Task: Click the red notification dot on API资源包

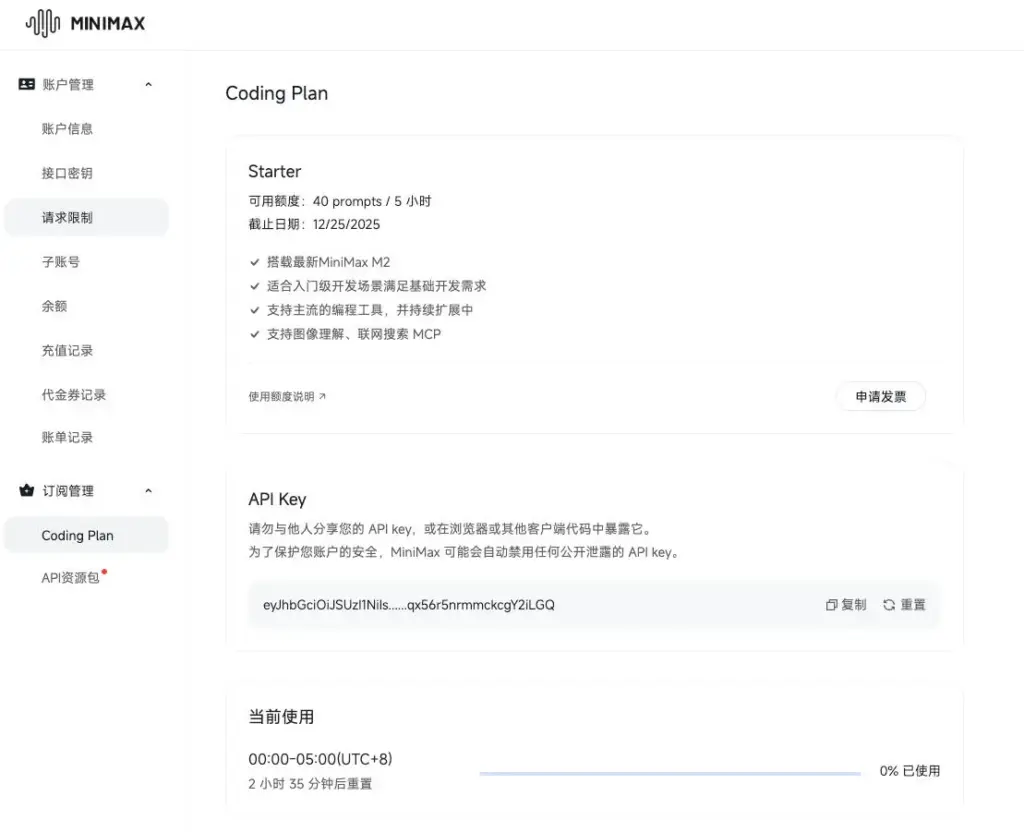Action: [104, 573]
